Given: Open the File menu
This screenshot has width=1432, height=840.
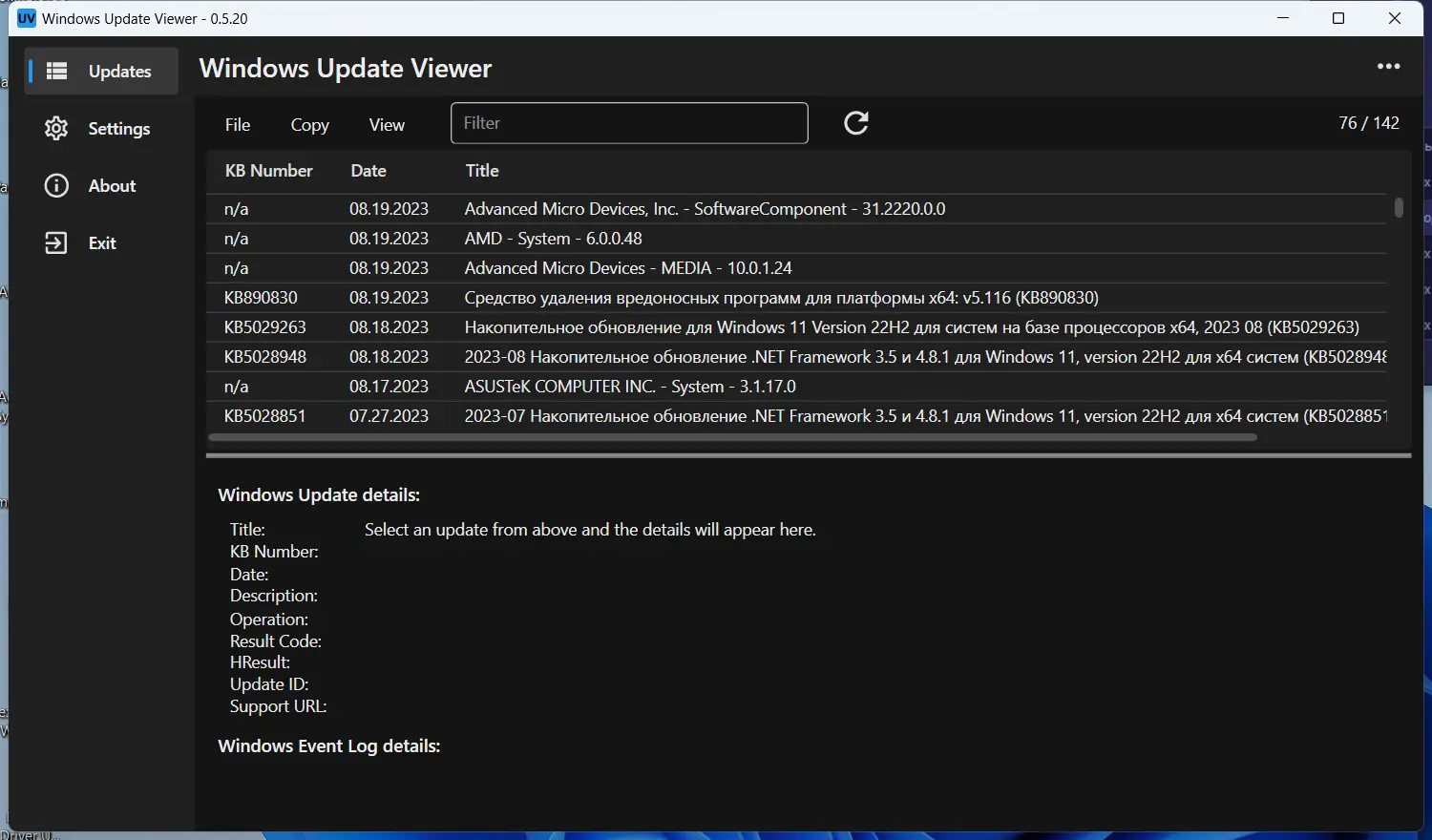Looking at the screenshot, I should (238, 124).
